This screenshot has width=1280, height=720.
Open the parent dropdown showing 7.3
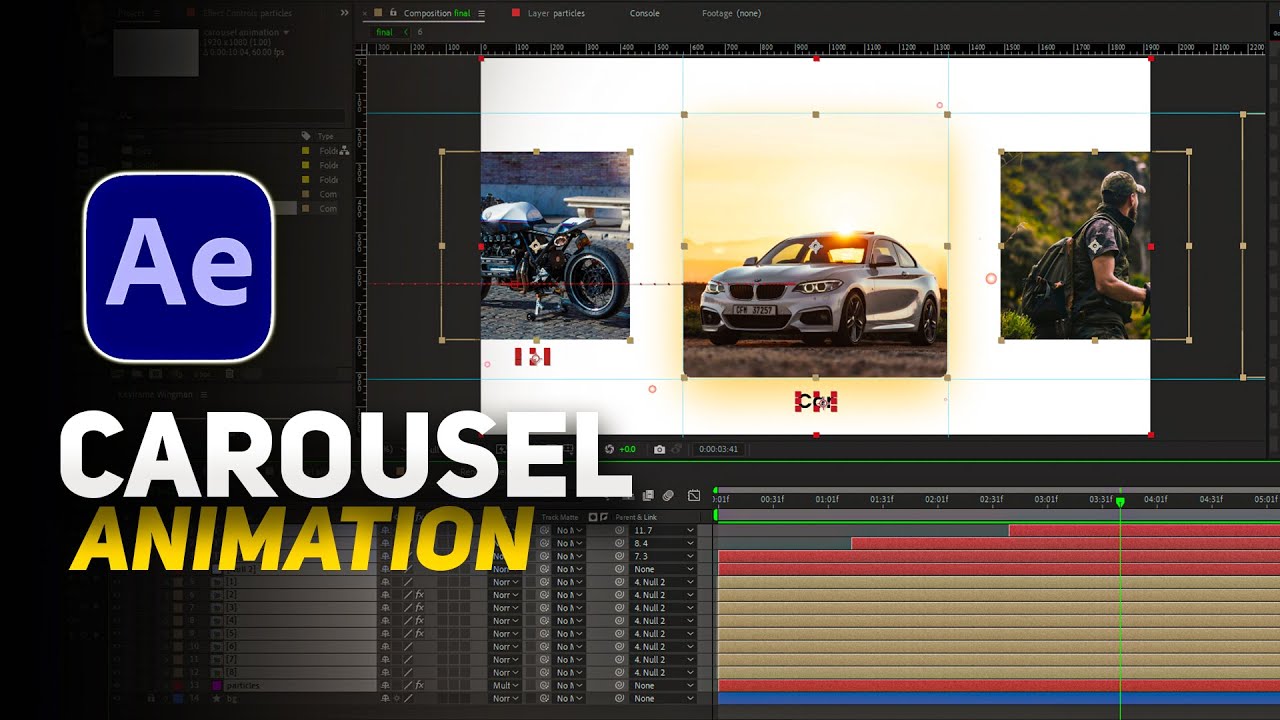(663, 556)
